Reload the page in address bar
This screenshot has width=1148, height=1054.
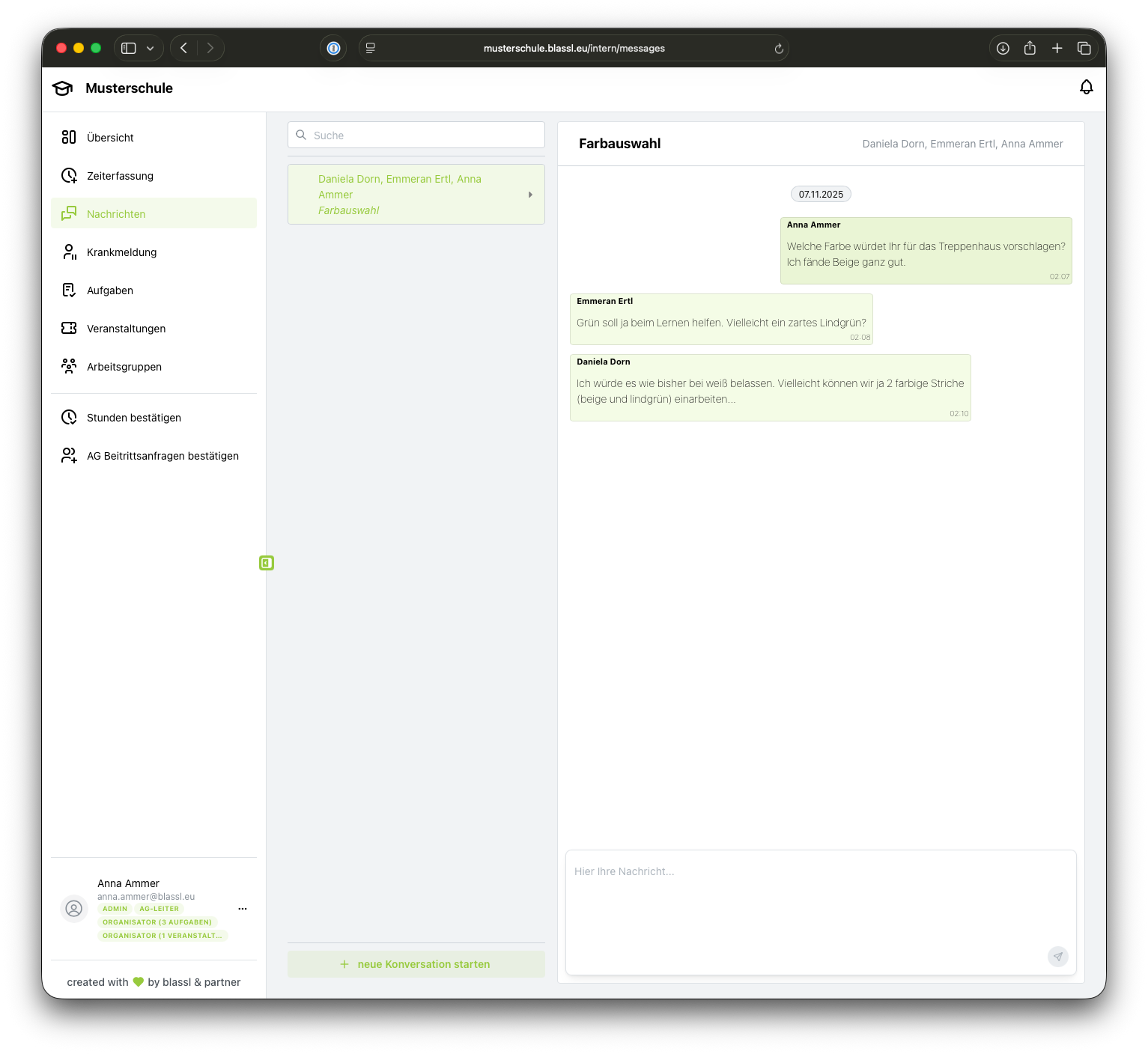[x=779, y=49]
